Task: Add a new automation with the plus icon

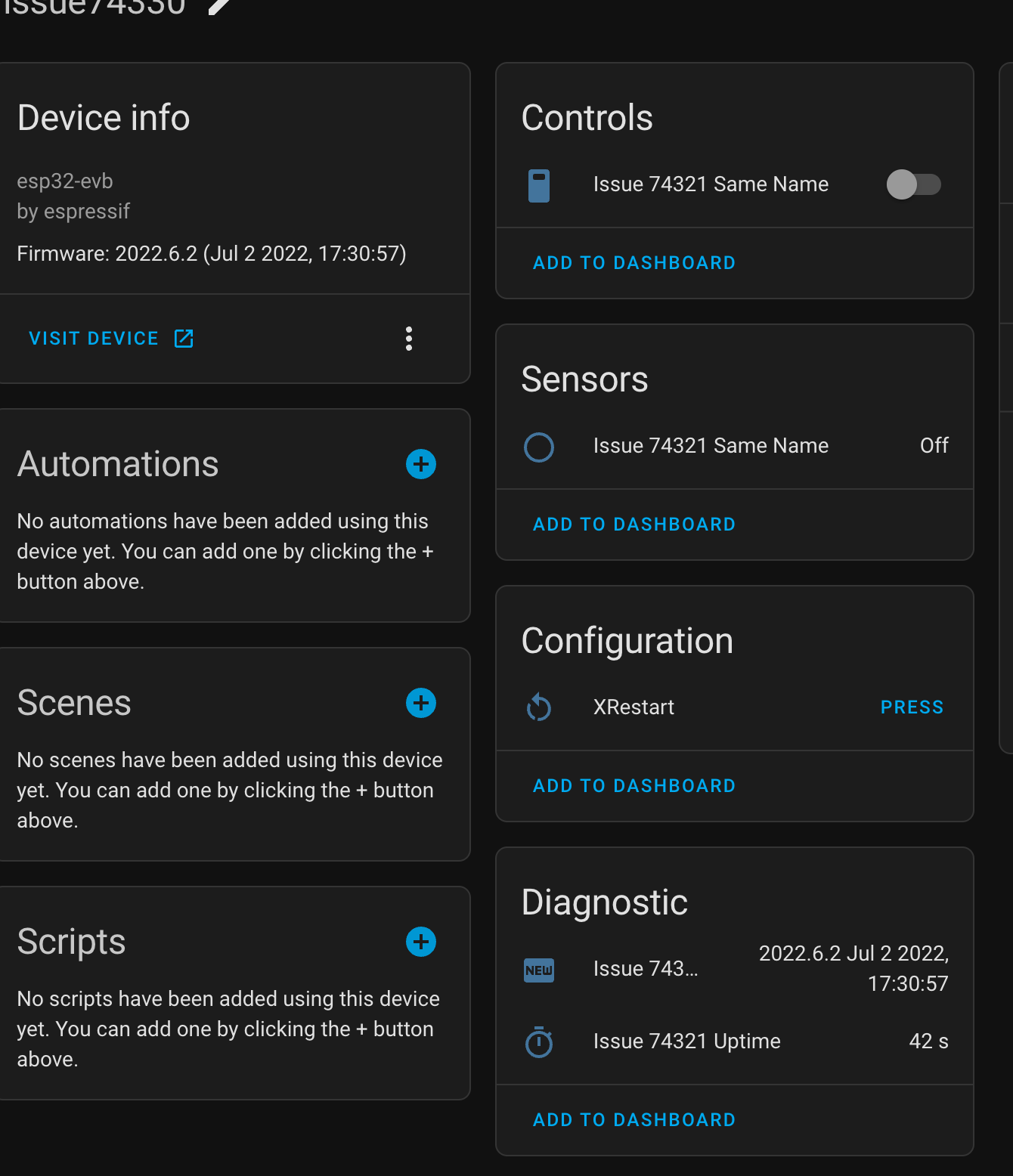Action: (x=421, y=464)
